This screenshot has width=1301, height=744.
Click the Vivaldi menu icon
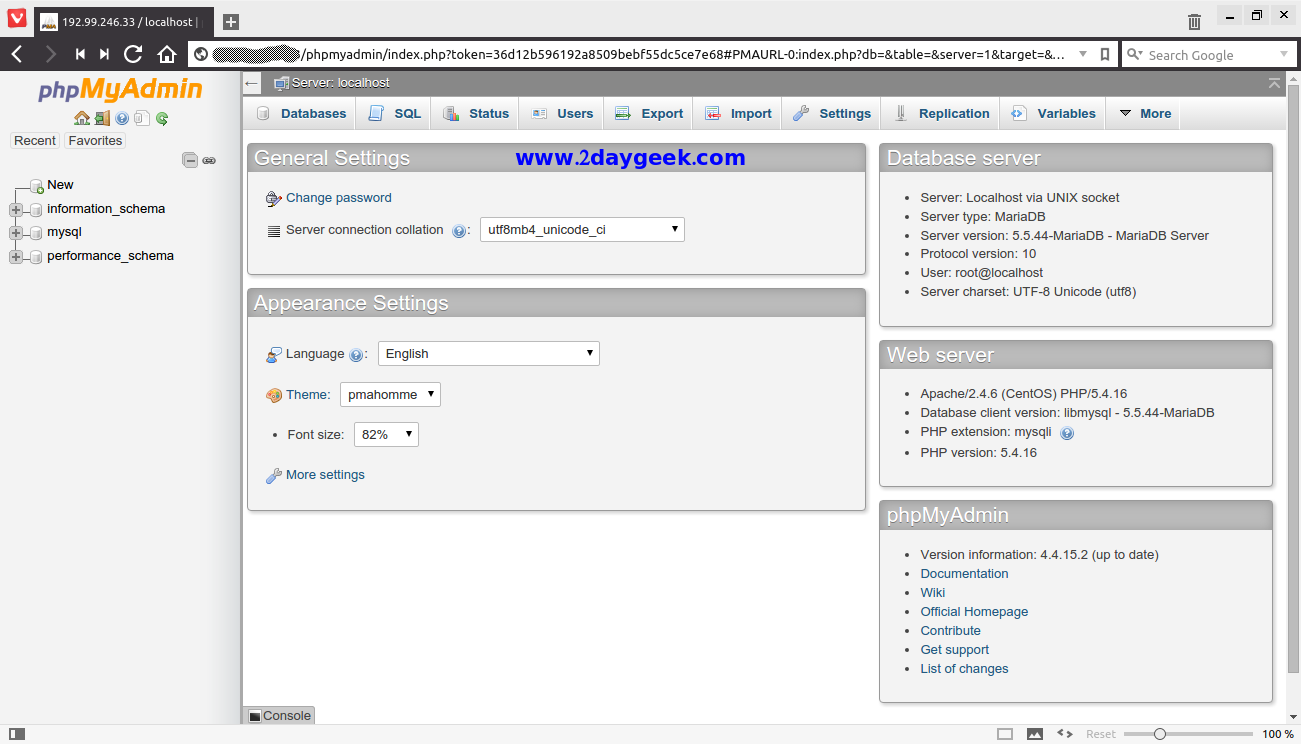17,18
